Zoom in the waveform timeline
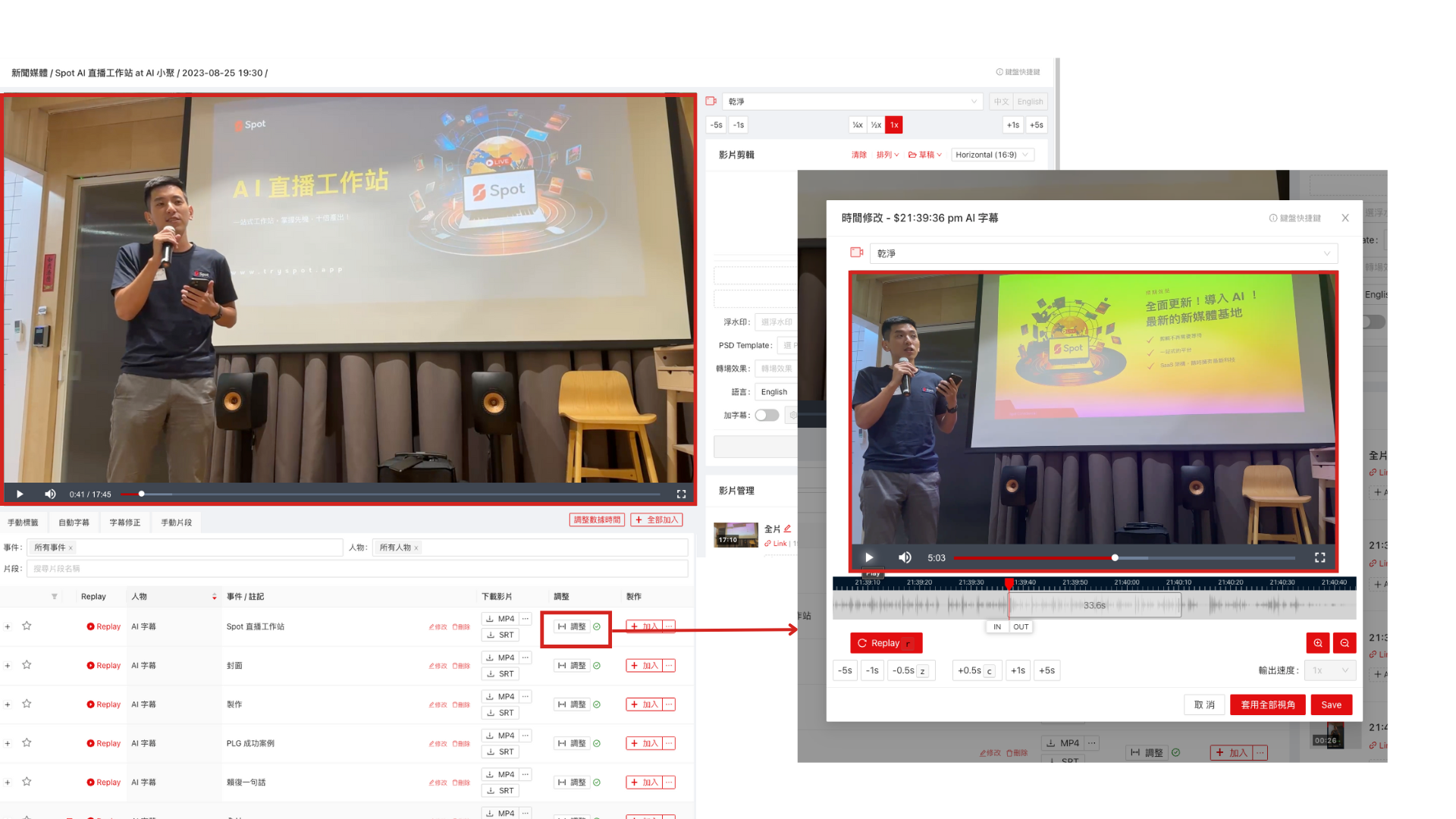Image resolution: width=1456 pixels, height=819 pixels. click(x=1318, y=643)
